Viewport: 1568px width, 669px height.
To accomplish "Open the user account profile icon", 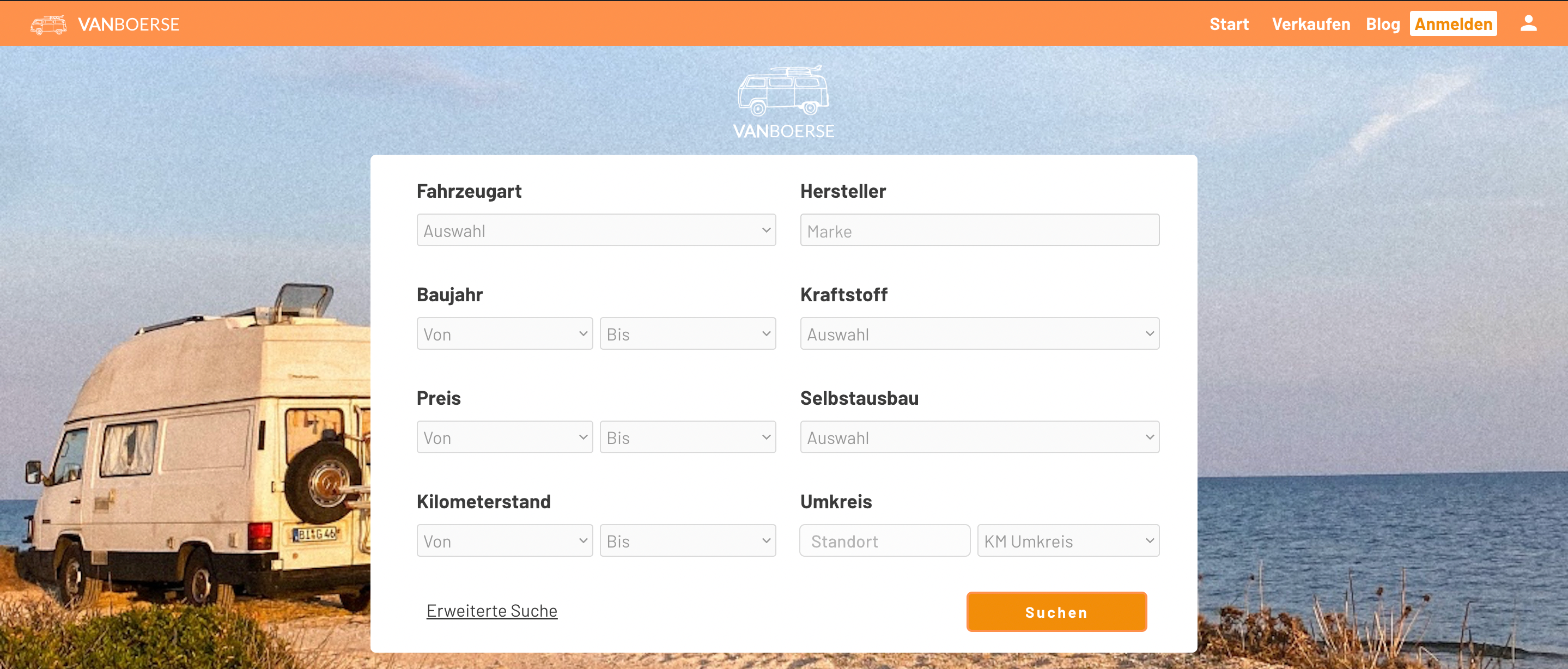I will [1528, 24].
